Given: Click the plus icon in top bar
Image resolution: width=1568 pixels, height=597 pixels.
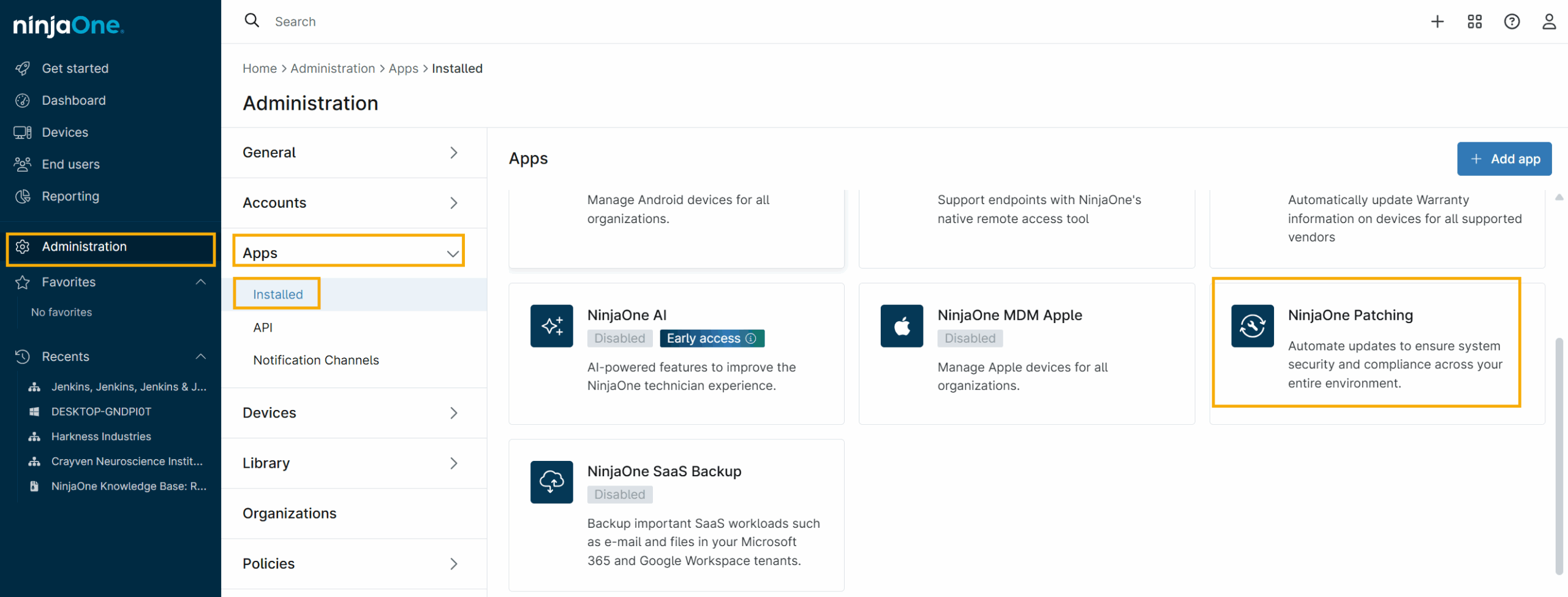Looking at the screenshot, I should click(1437, 22).
